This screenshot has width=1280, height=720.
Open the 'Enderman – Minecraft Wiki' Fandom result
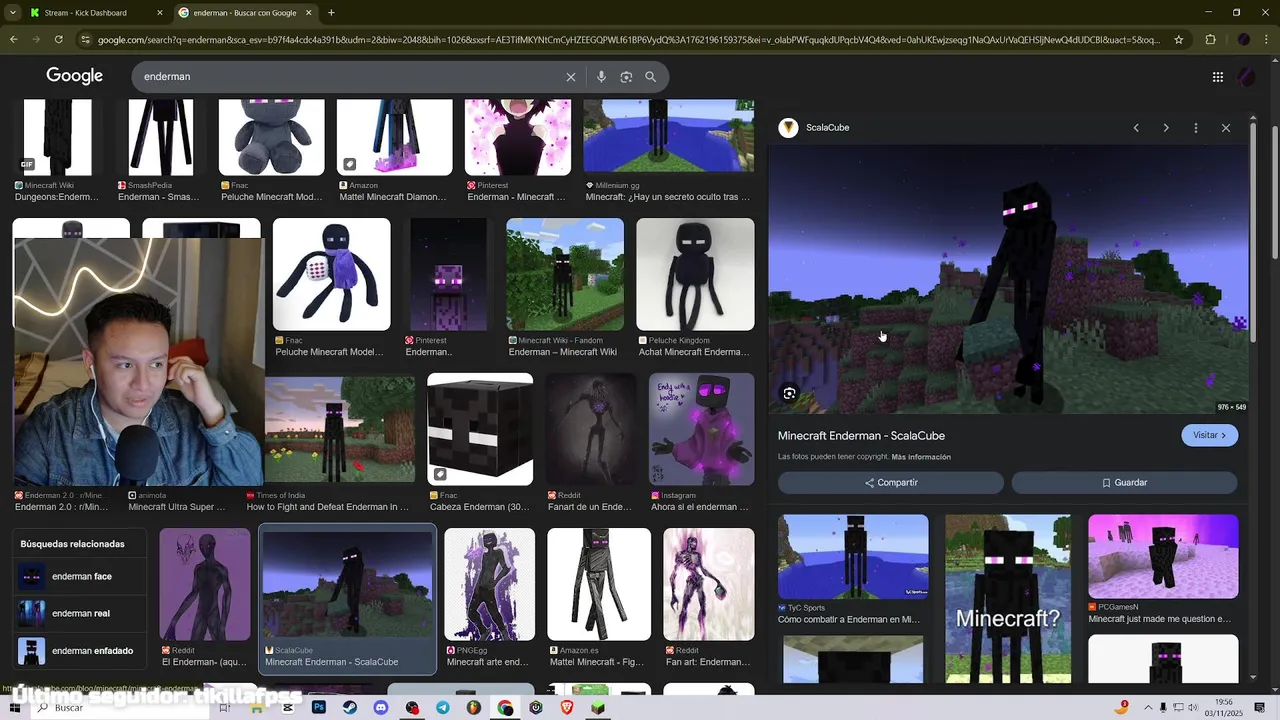[x=565, y=274]
